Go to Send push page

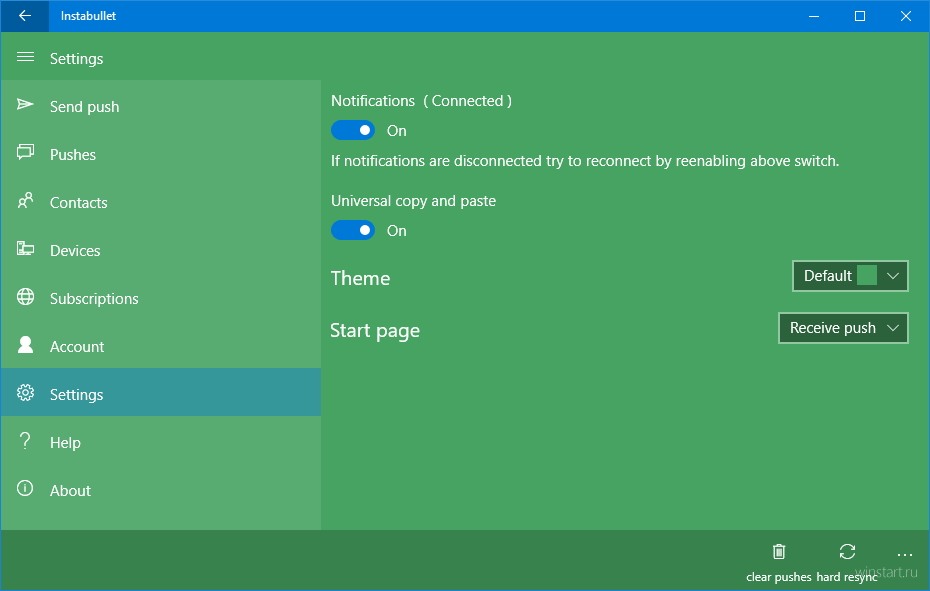click(x=161, y=106)
